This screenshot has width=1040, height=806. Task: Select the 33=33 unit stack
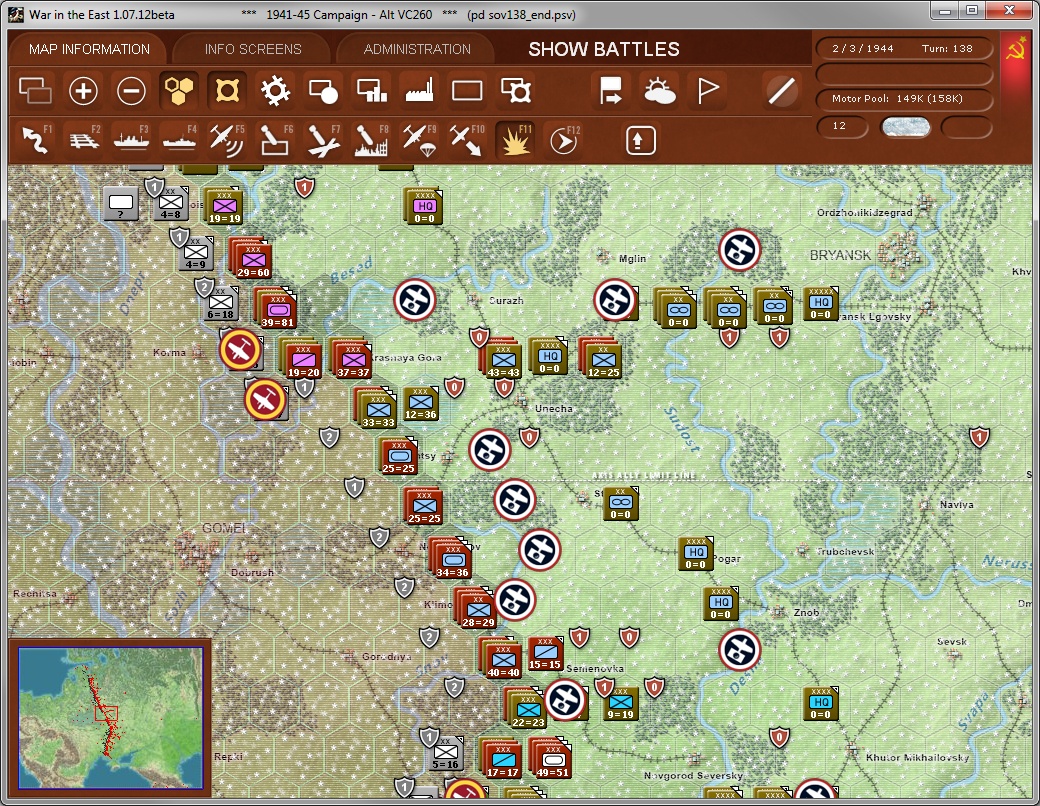coord(377,409)
